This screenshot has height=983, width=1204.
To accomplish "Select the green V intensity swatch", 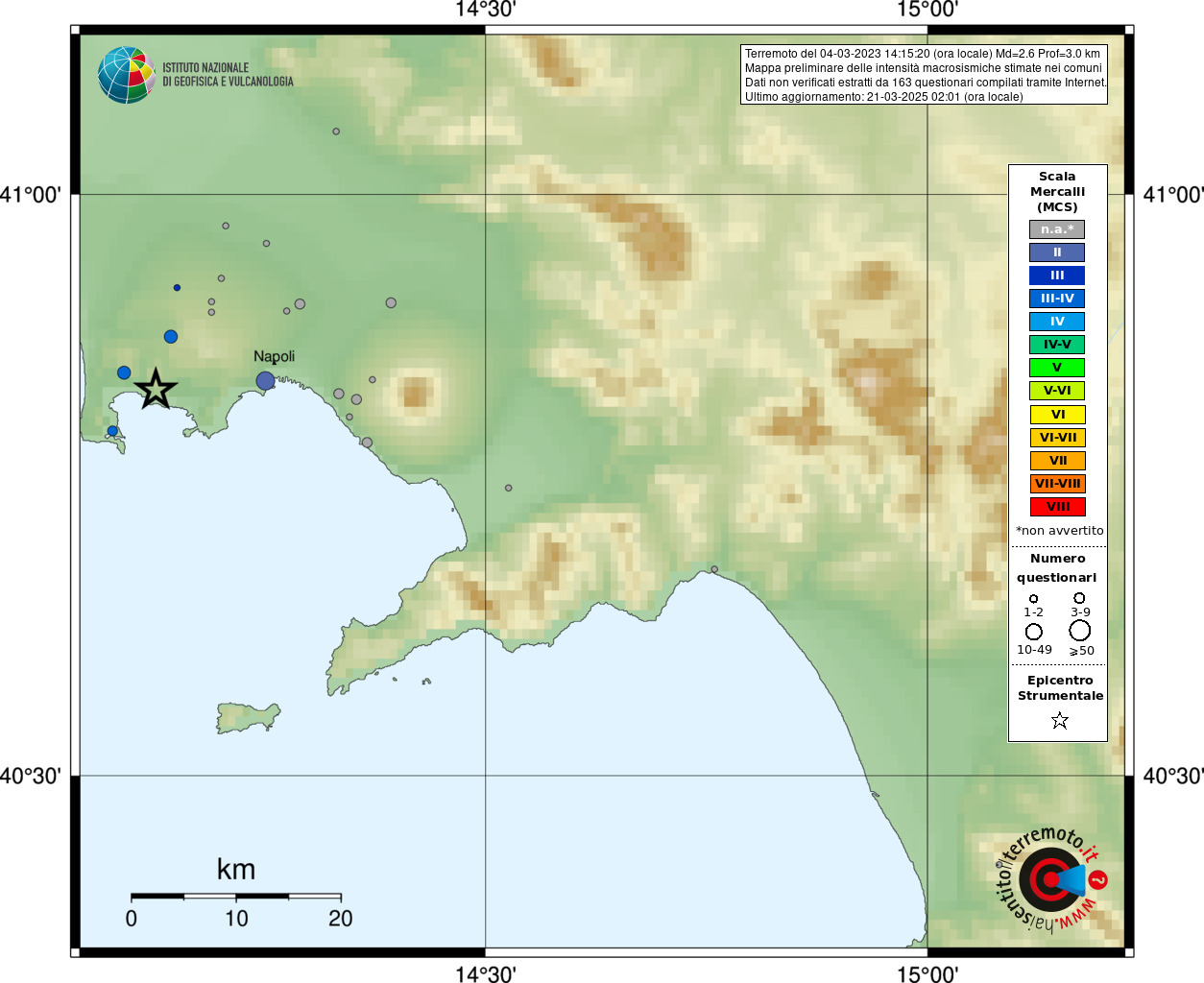I will [x=1057, y=368].
